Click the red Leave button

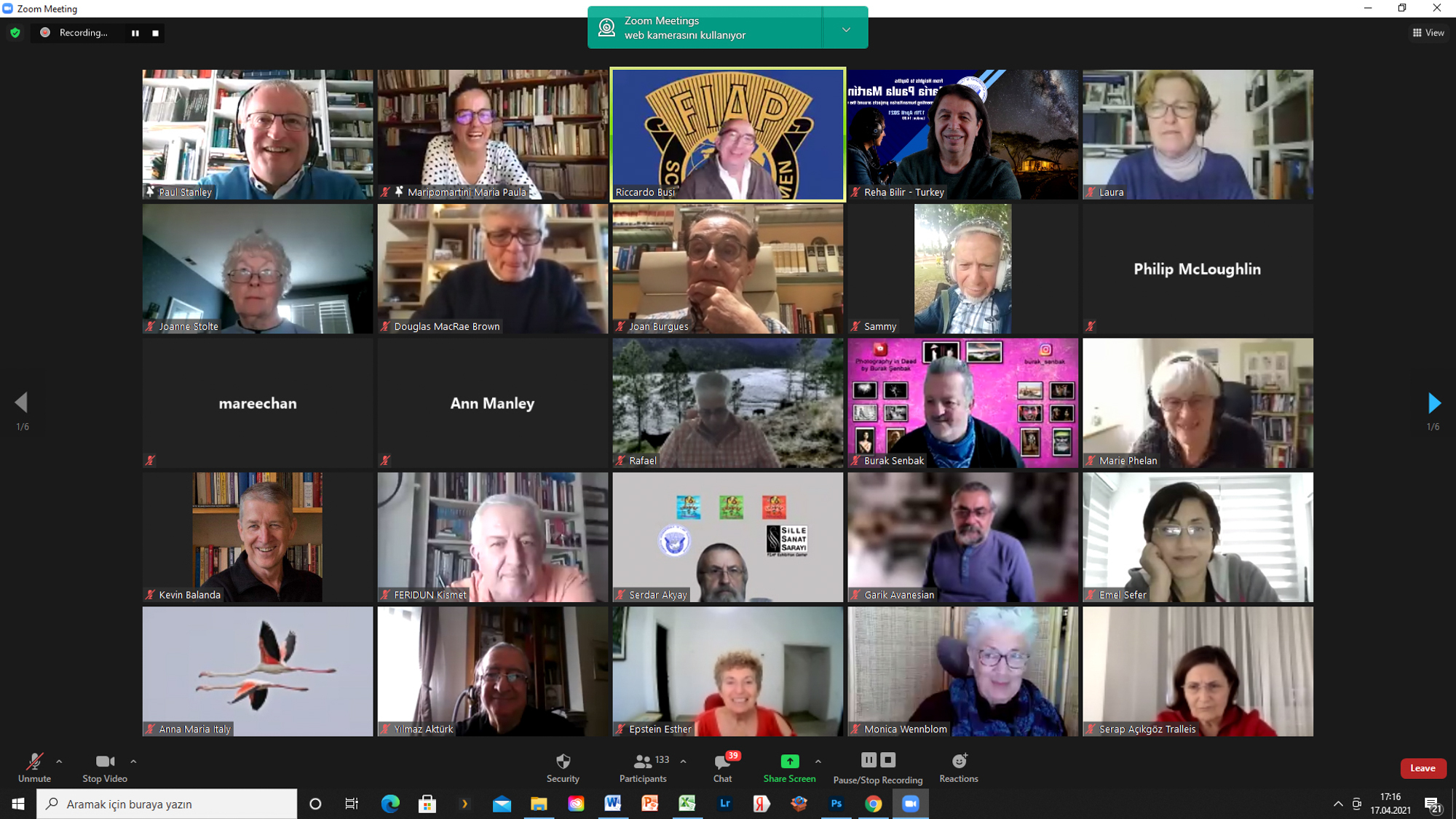(1423, 768)
